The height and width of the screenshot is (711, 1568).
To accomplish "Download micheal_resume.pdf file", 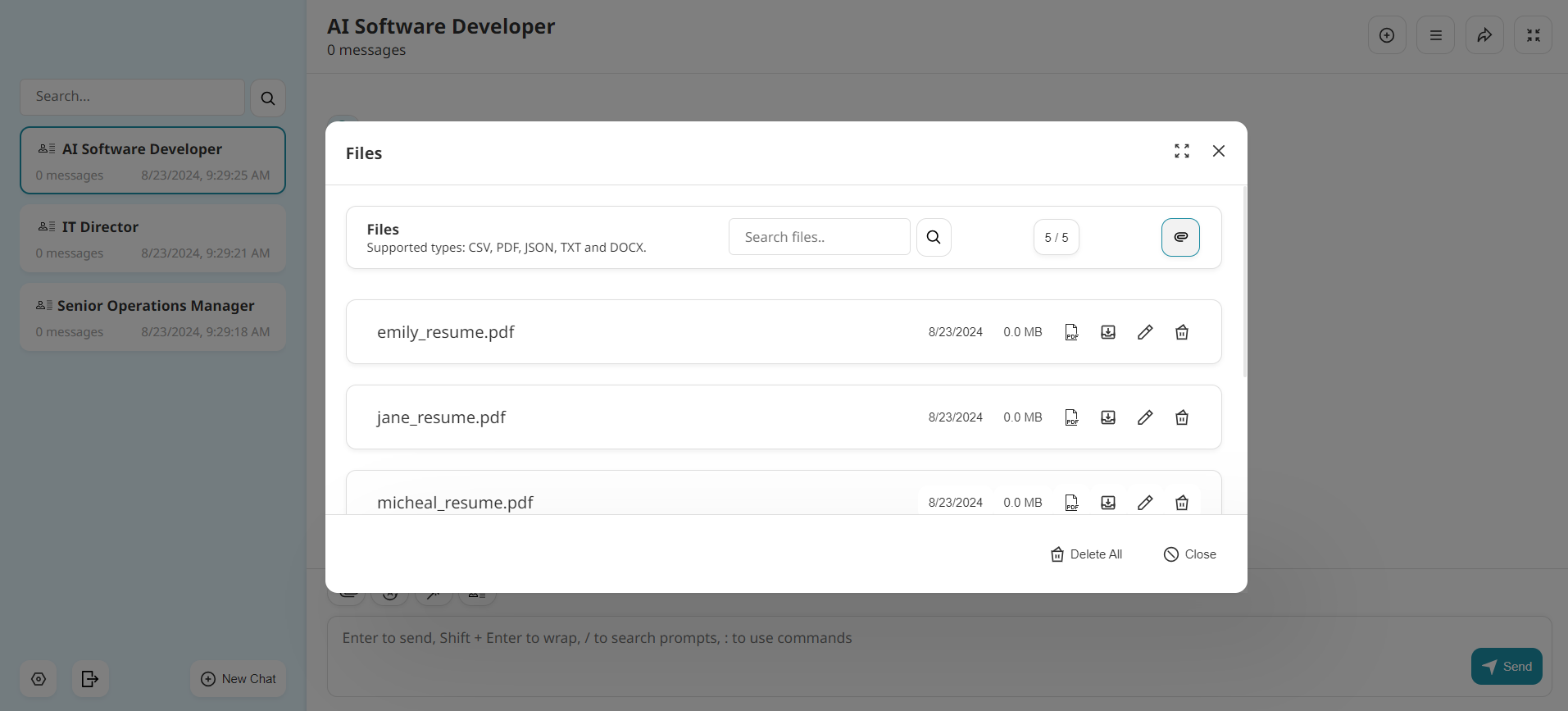I will click(1108, 503).
